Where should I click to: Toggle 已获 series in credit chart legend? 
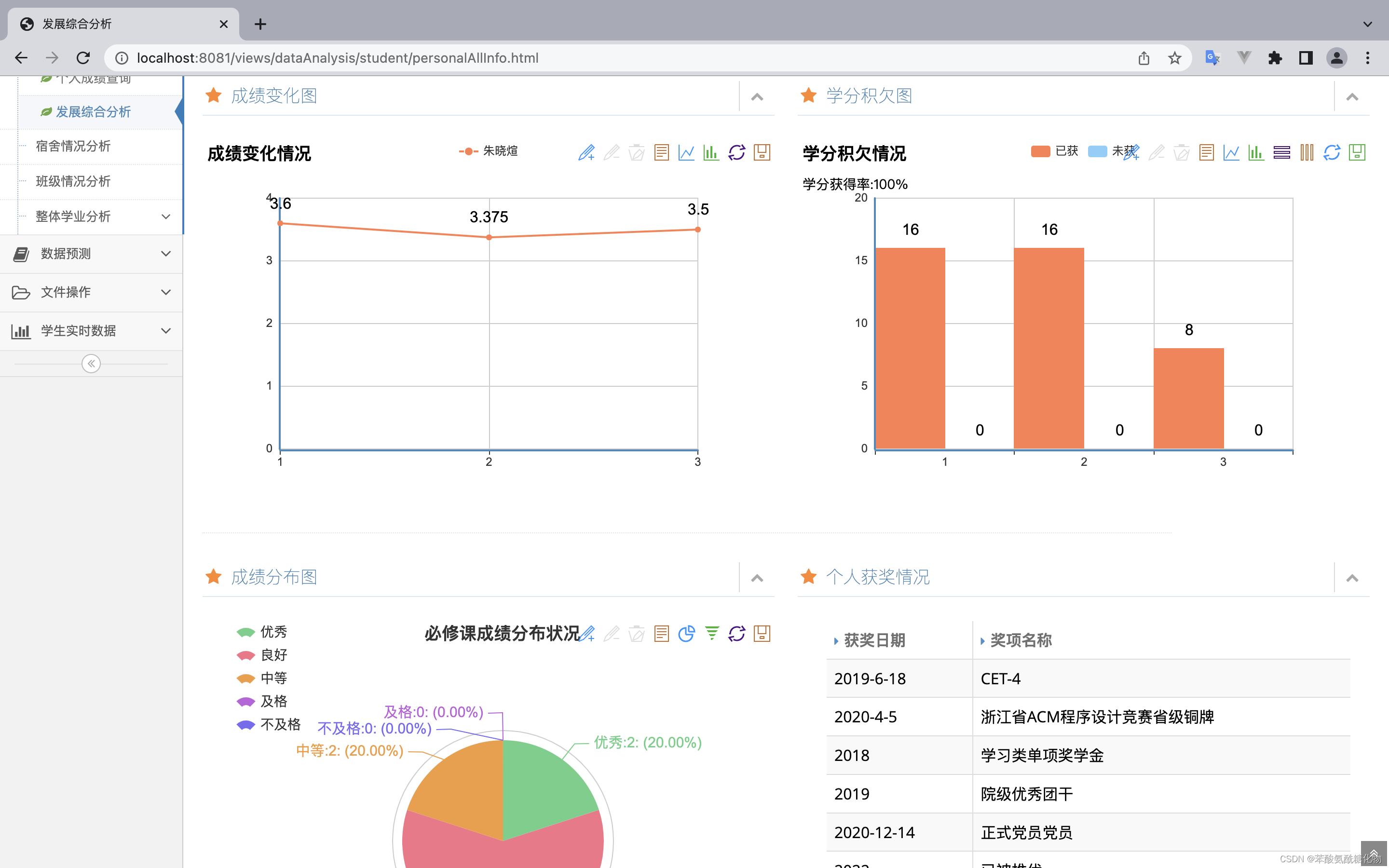(1054, 151)
